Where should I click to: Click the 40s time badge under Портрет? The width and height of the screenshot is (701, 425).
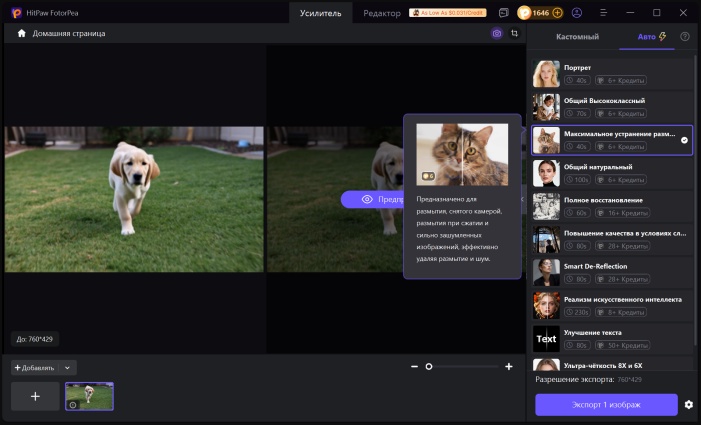[x=577, y=80]
